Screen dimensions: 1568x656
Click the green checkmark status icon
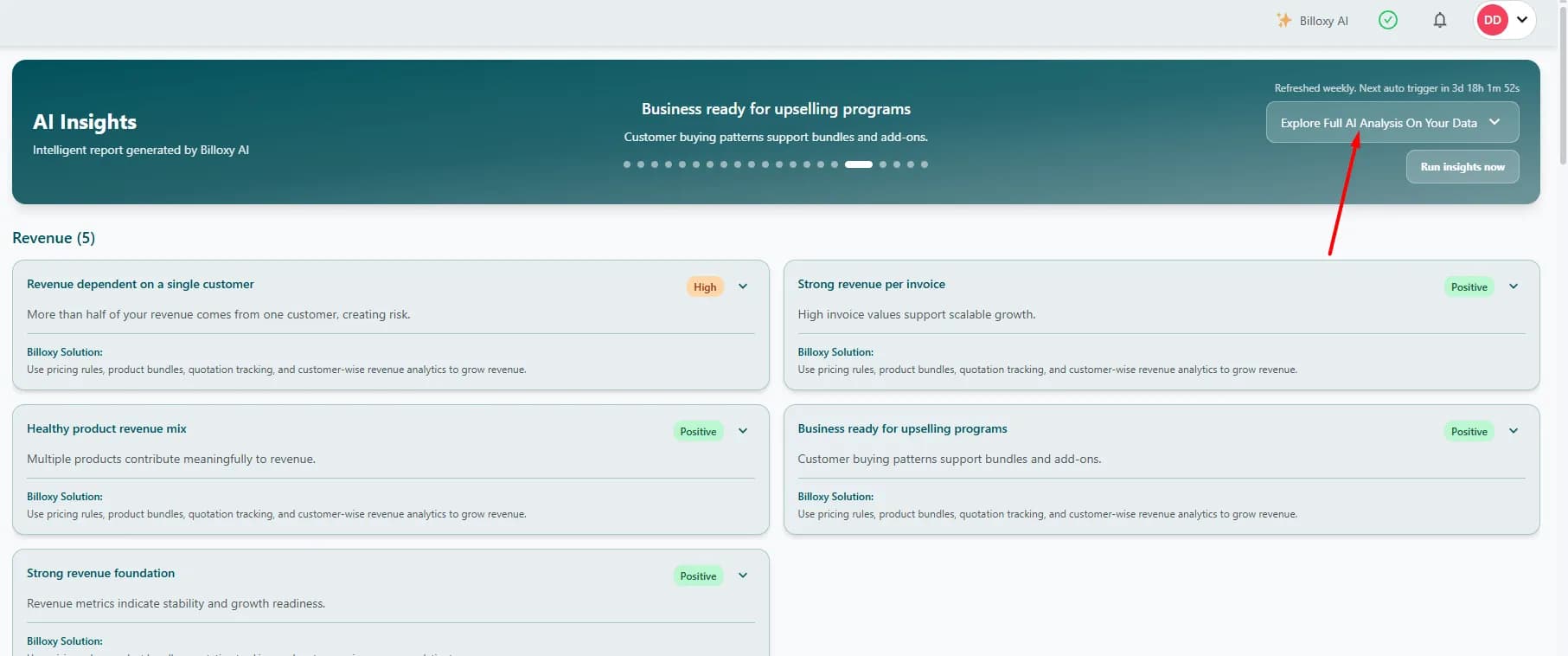1388,20
